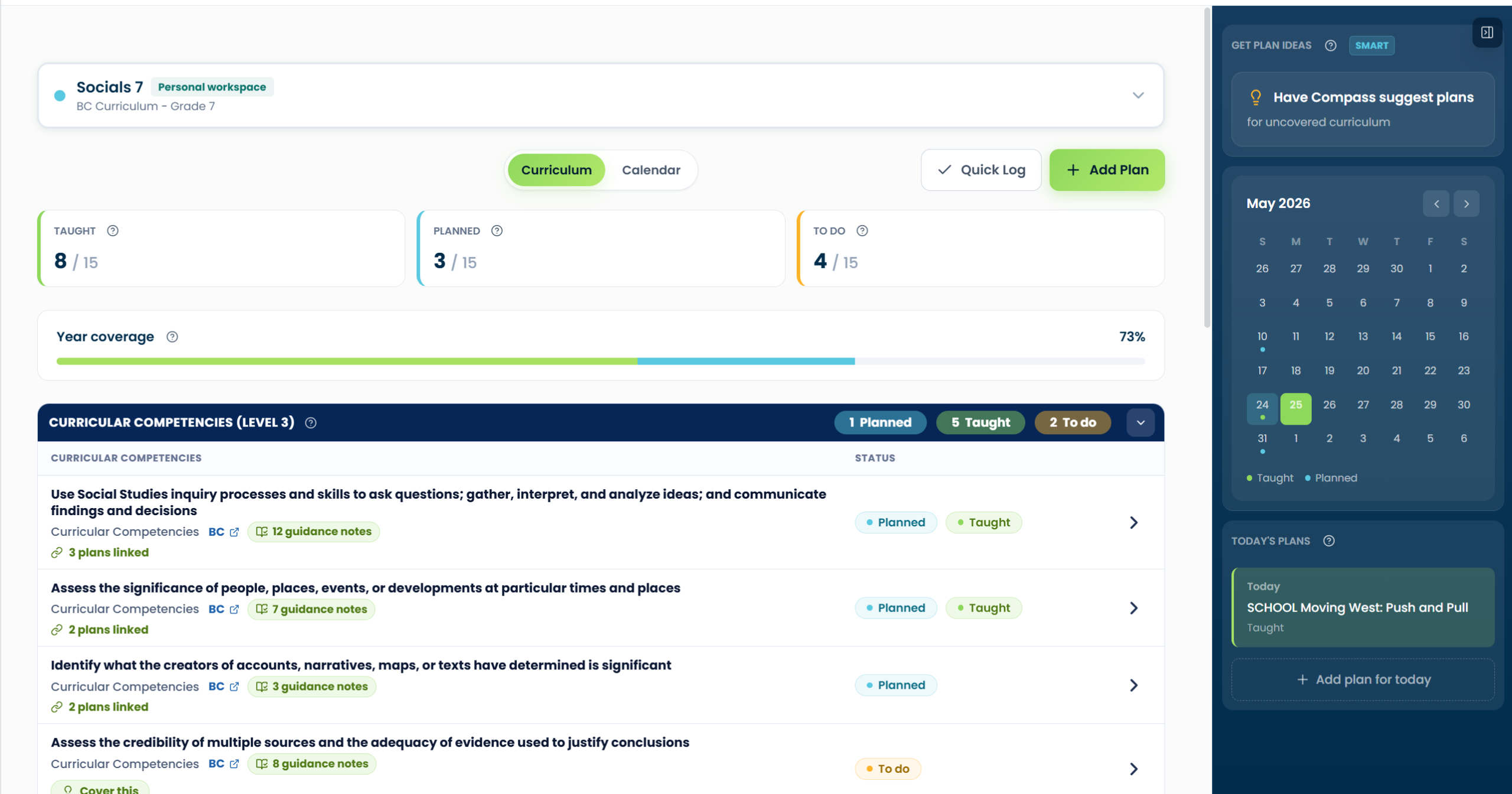Click Taught status on inquiry processes row

click(x=983, y=523)
